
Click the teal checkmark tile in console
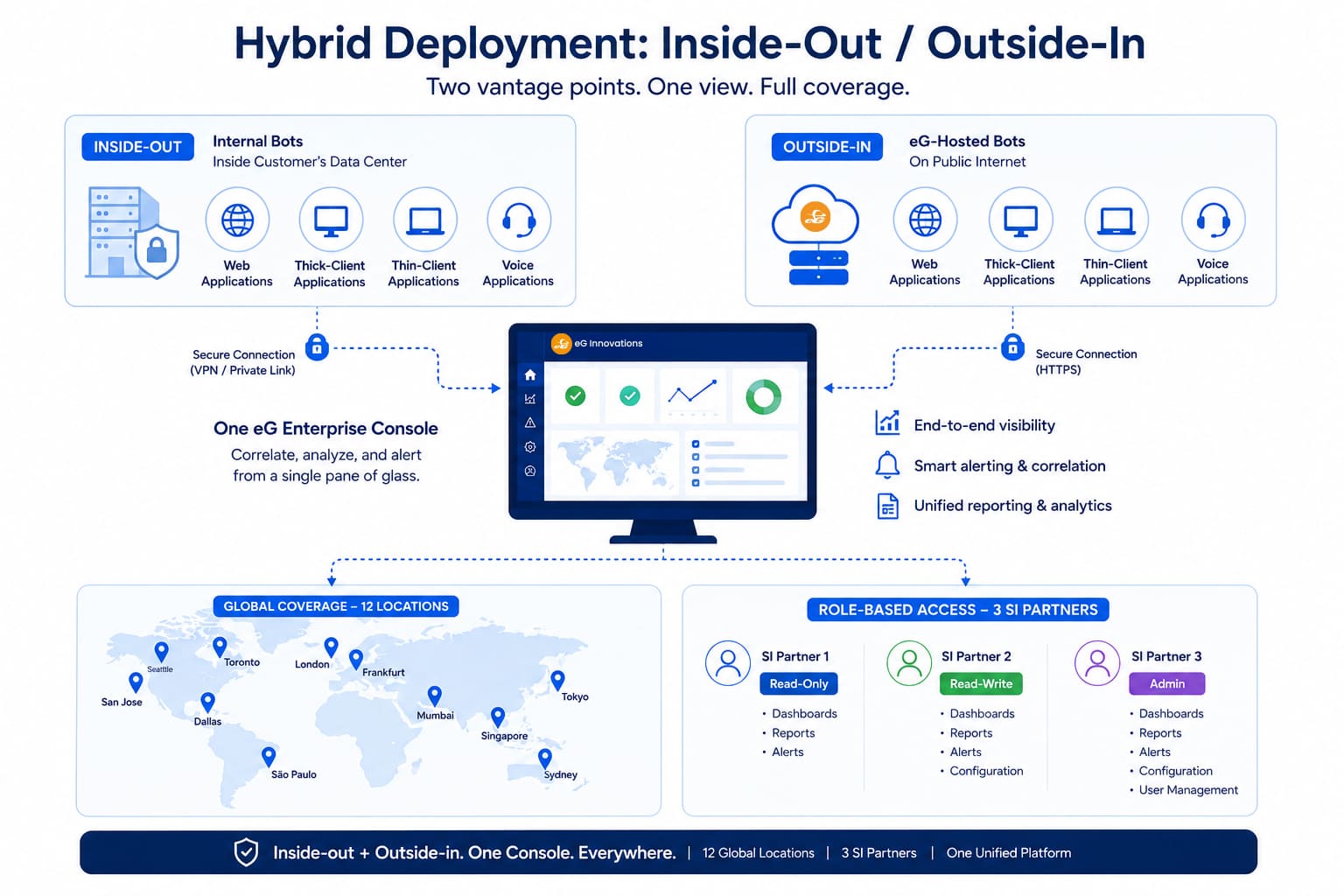coord(630,396)
